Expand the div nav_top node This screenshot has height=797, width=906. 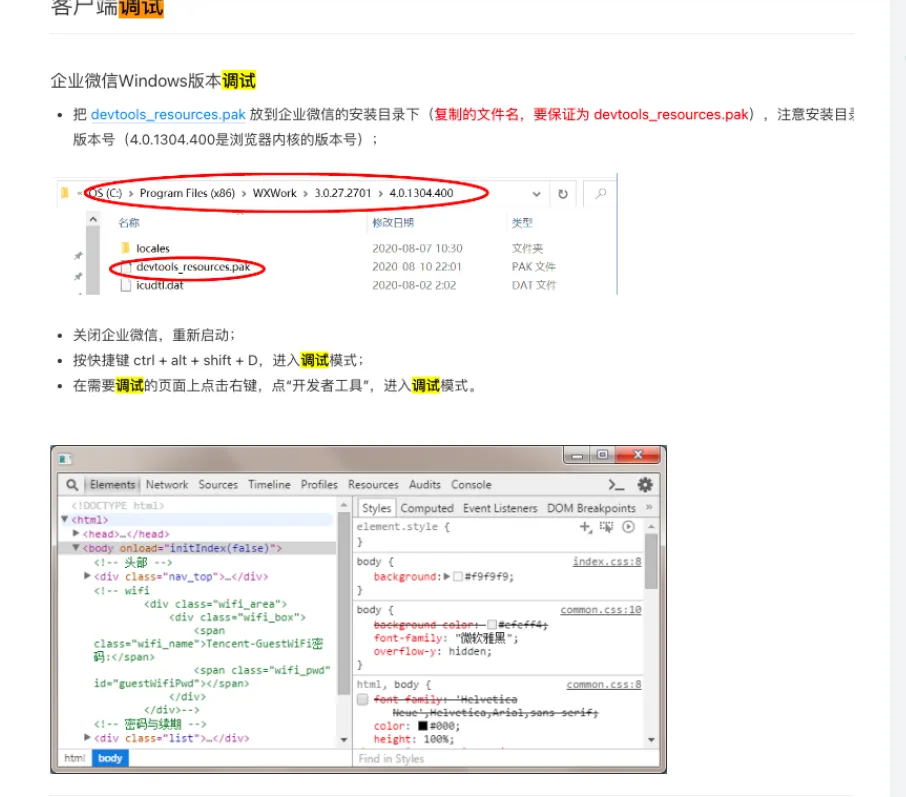click(87, 576)
